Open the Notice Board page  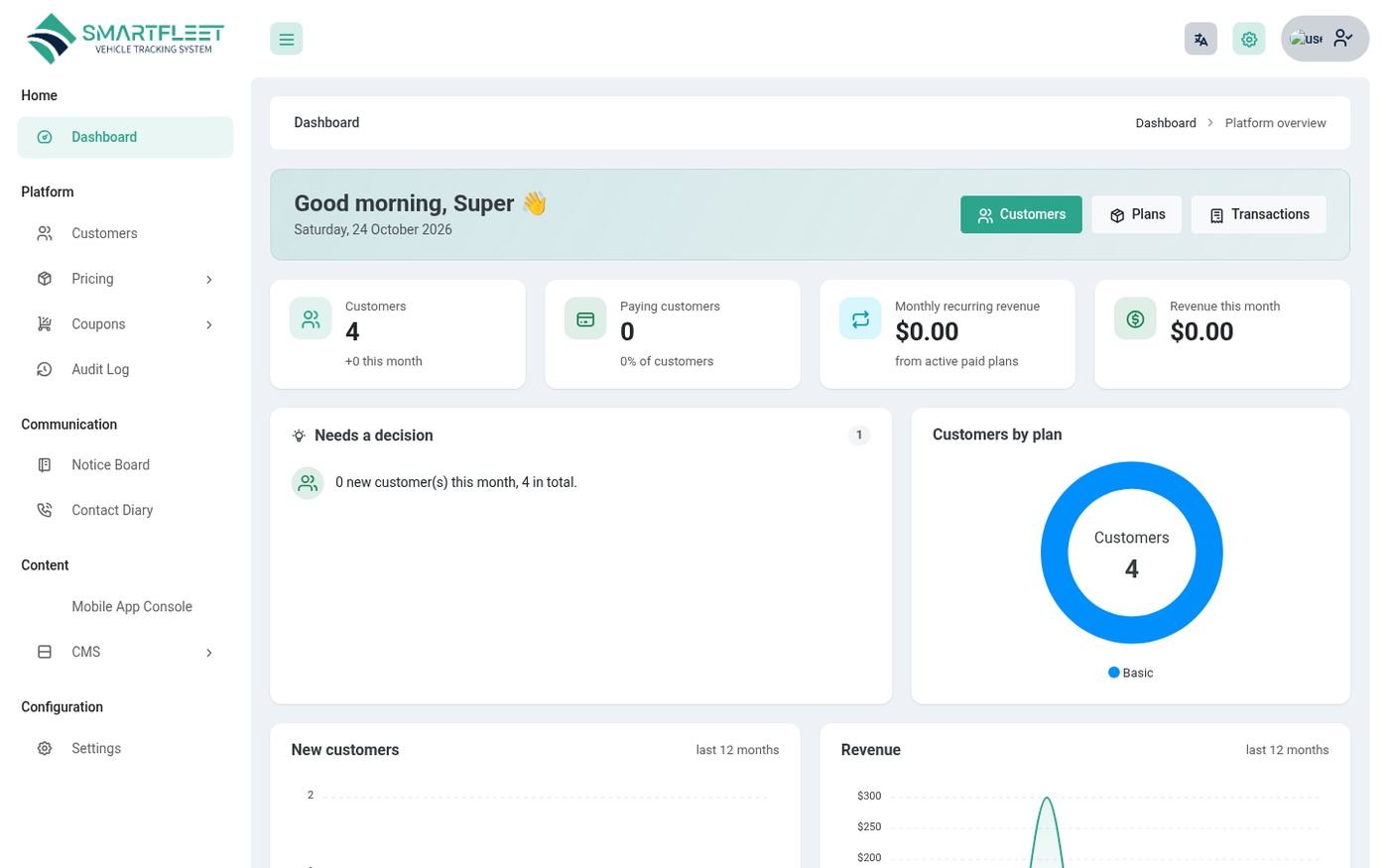pyautogui.click(x=125, y=464)
